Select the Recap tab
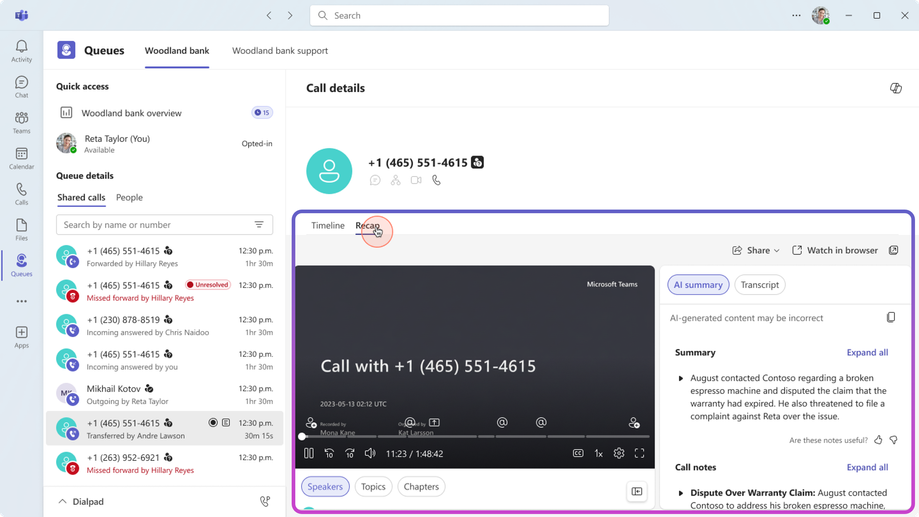This screenshot has height=517, width=919. 367,225
